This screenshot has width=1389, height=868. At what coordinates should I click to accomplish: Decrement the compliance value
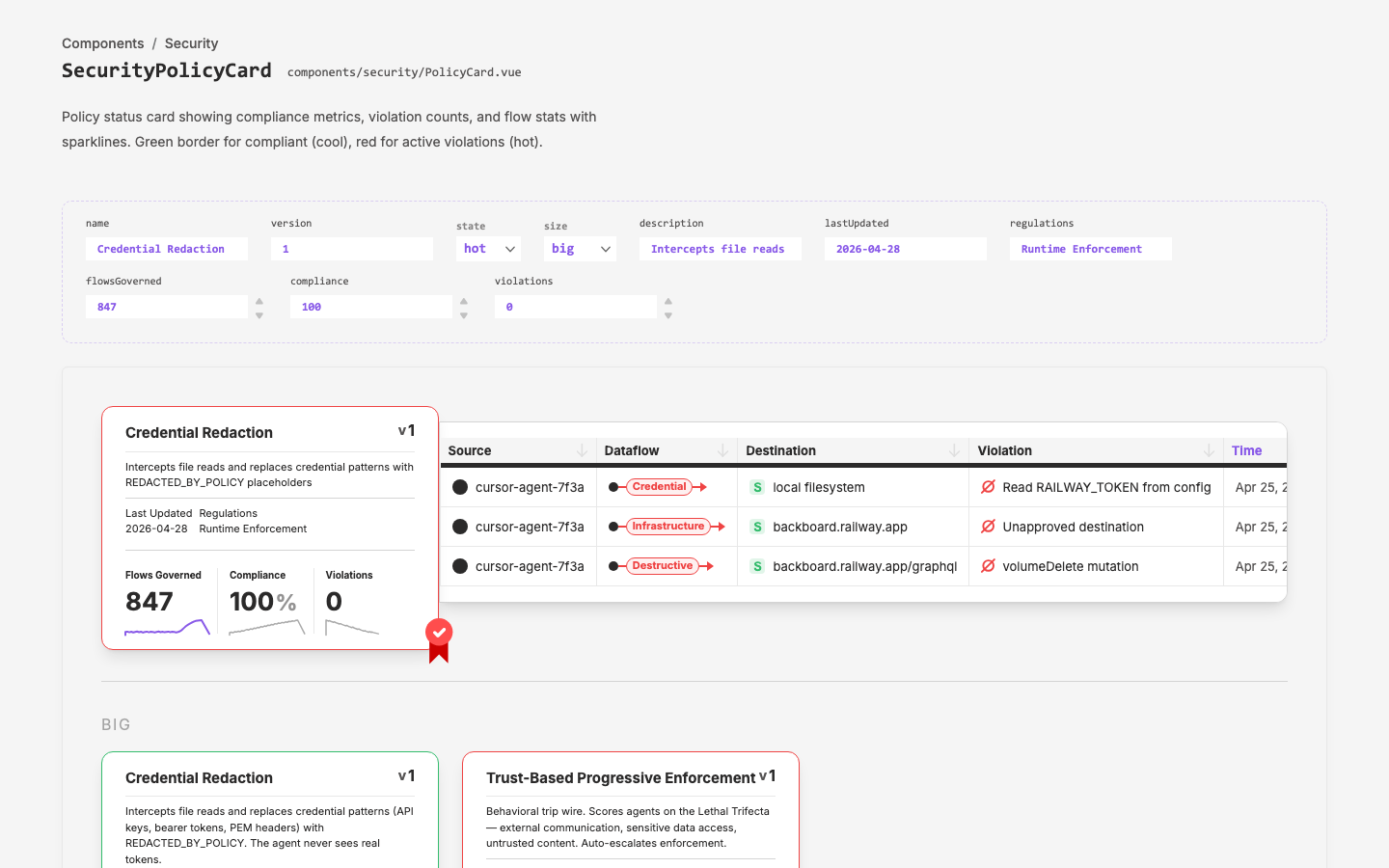click(464, 315)
